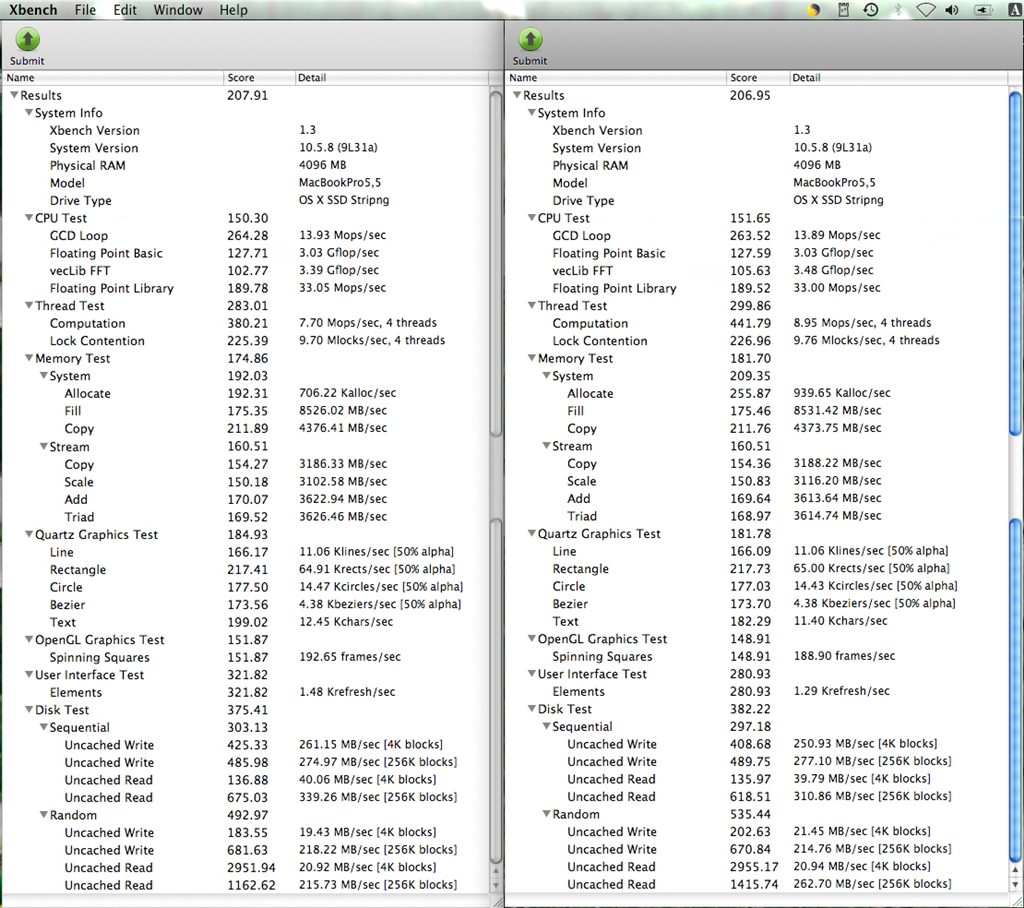Select Drive Type row in left window
The image size is (1024, 908).
(246, 201)
